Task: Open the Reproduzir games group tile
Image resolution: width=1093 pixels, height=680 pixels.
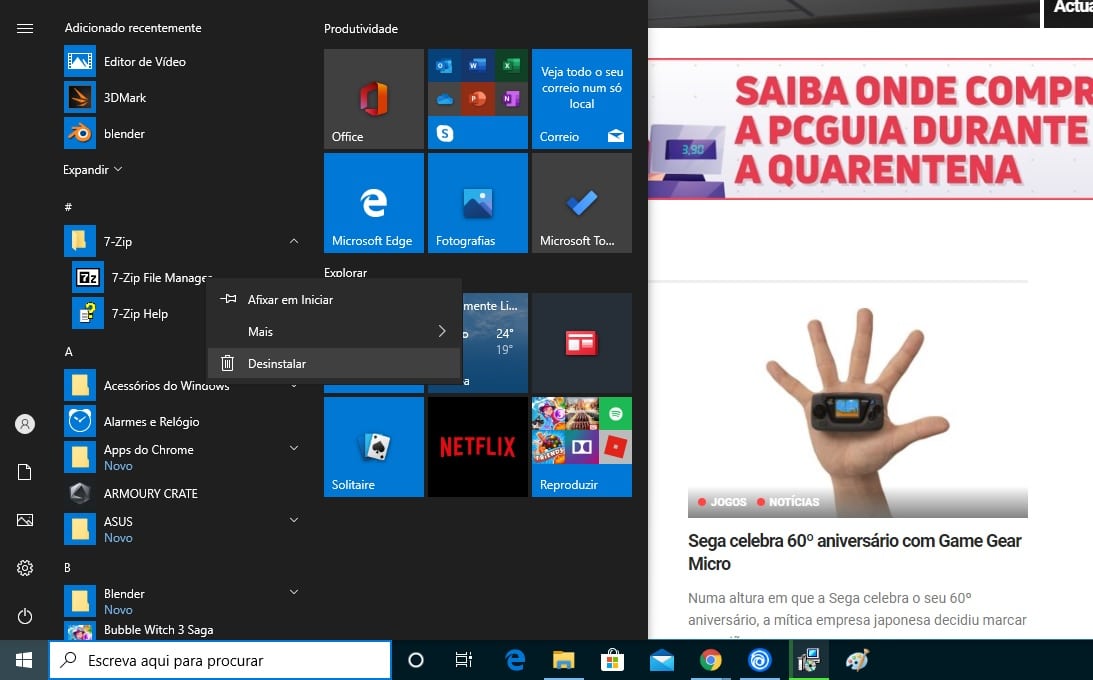Action: point(581,447)
